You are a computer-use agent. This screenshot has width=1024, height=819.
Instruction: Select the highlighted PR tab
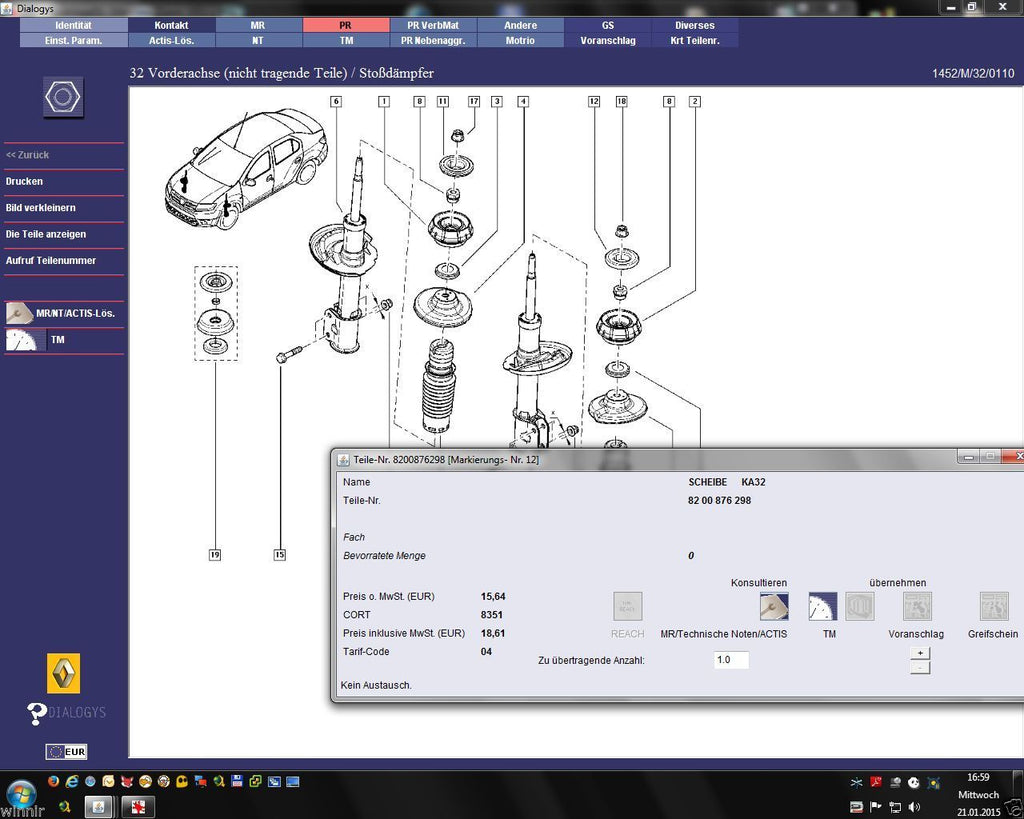pyautogui.click(x=345, y=25)
